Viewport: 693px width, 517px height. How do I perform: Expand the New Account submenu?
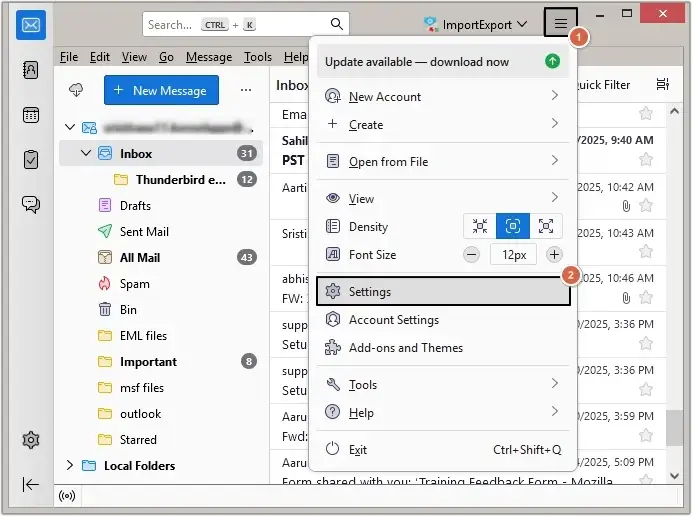tap(555, 95)
